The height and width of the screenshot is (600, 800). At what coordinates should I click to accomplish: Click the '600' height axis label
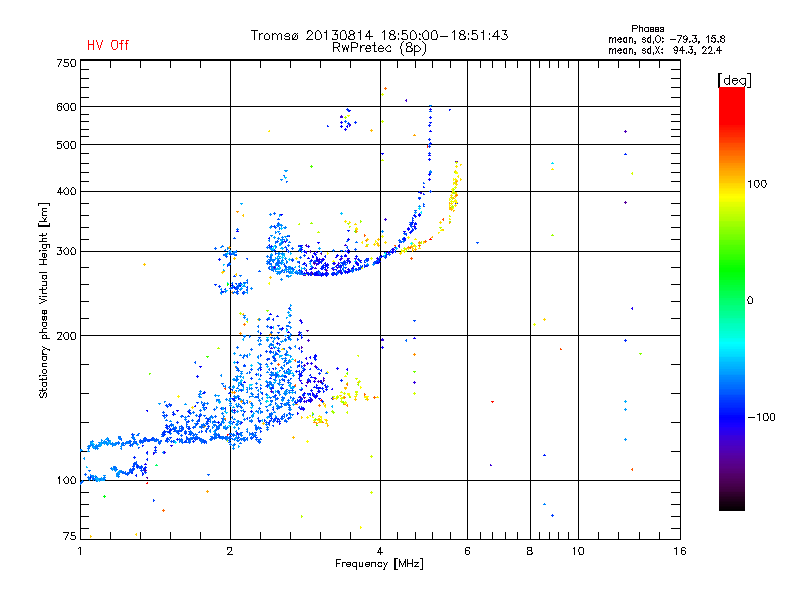click(66, 107)
